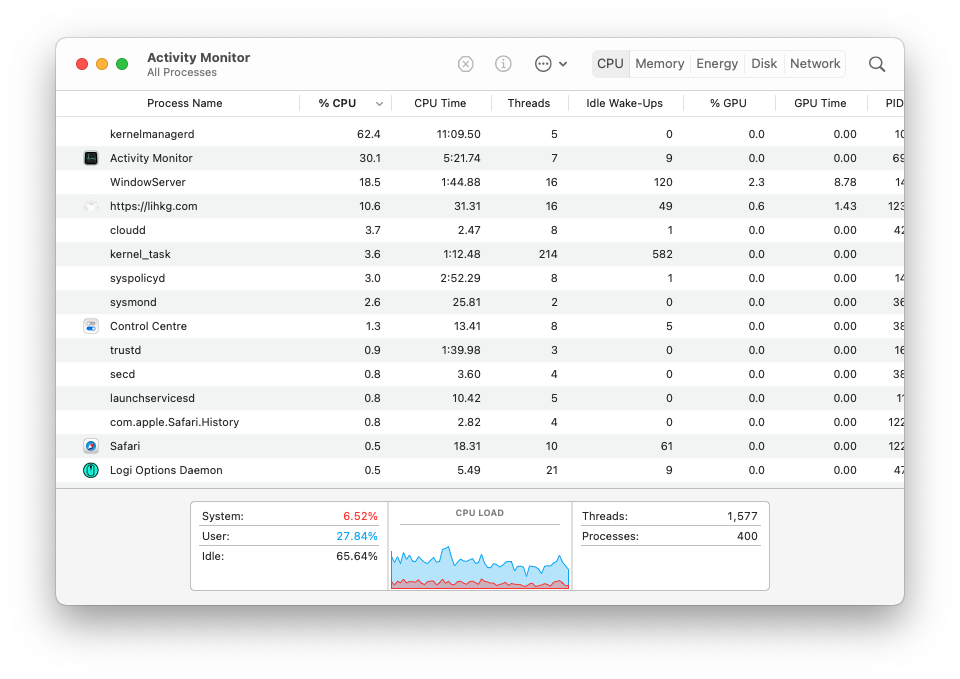
Task: Click the 8.78 GPU Time value
Action: tap(845, 182)
